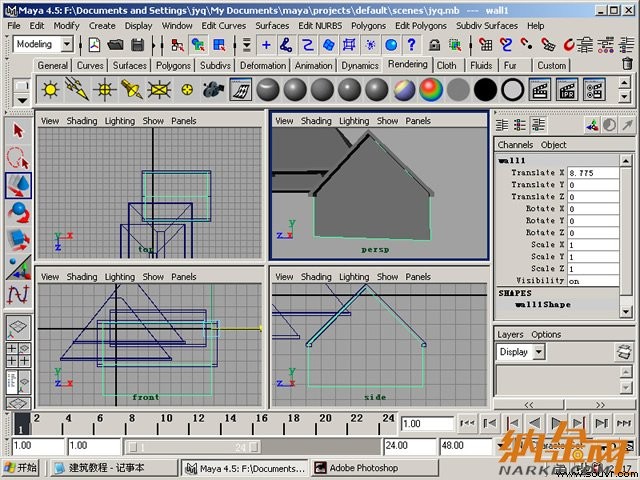Open Shading menu in persp panel
This screenshot has width=640, height=480.
(316, 121)
